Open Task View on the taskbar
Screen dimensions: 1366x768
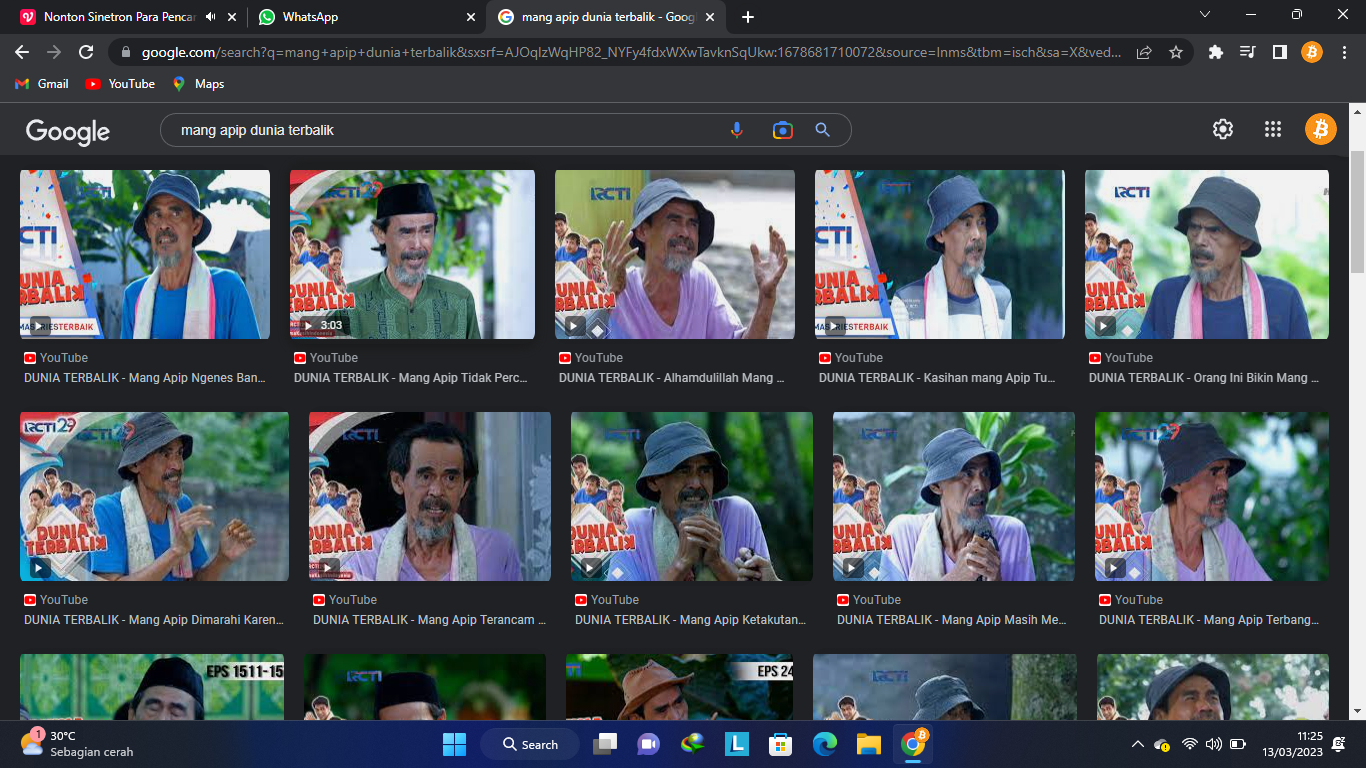[605, 744]
